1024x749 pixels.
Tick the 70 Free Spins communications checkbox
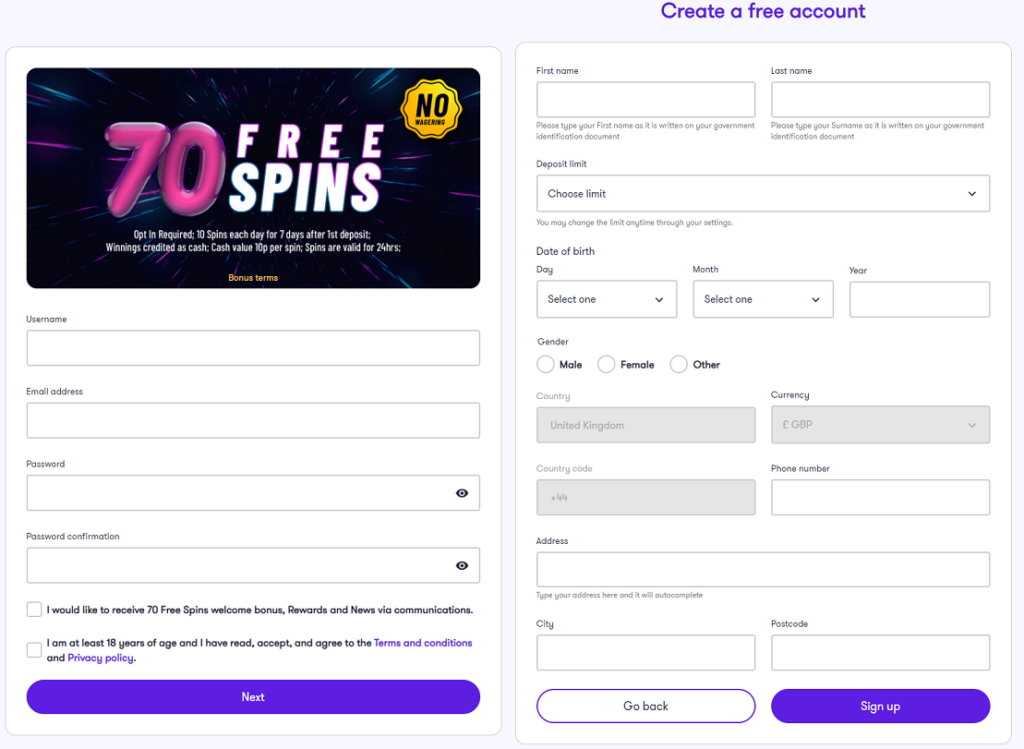pyautogui.click(x=35, y=609)
